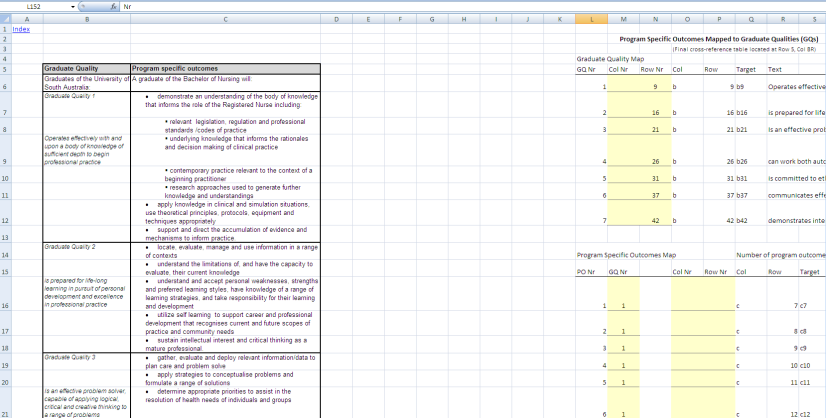
Task: Select row 1 header
Action: [x=5, y=30]
